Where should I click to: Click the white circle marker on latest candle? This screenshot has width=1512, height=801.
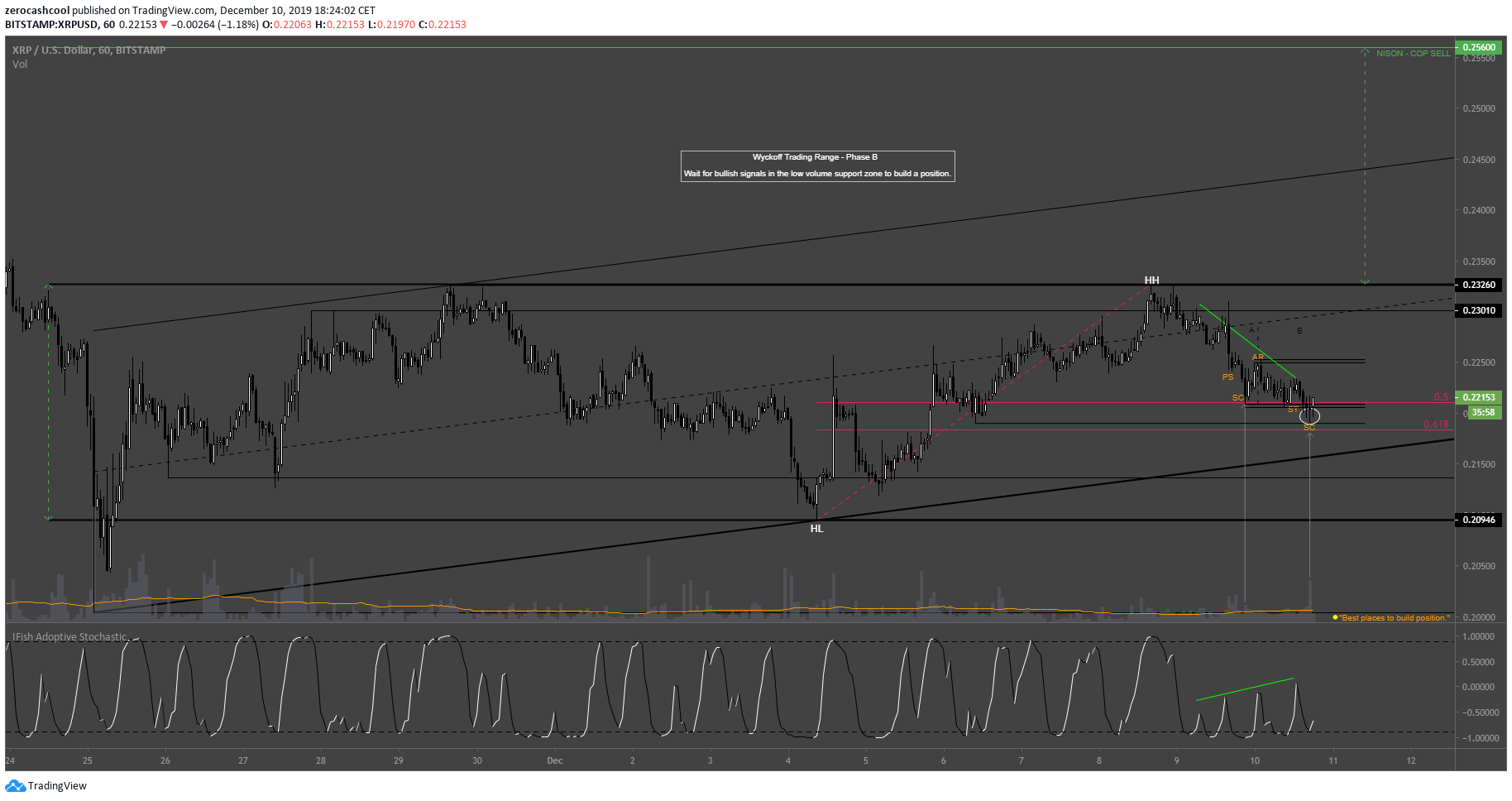(1309, 416)
